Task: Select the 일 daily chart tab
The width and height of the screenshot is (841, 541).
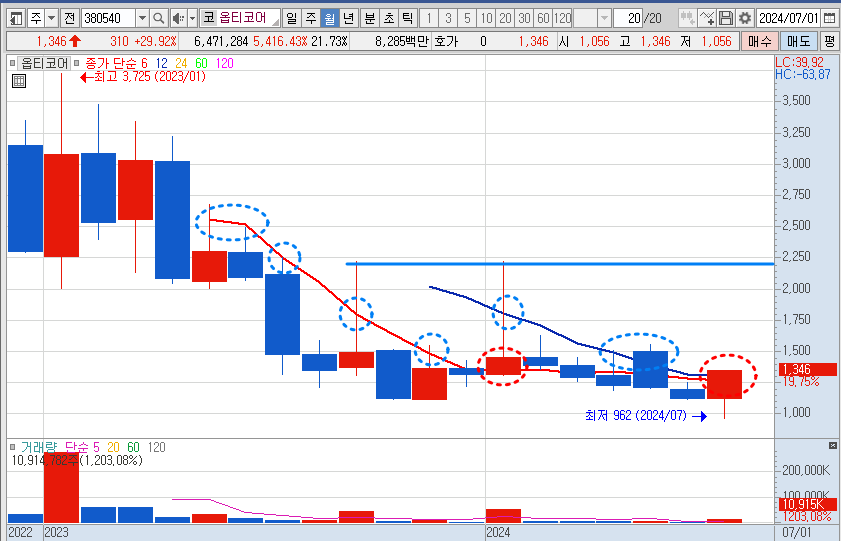Action: (x=291, y=18)
